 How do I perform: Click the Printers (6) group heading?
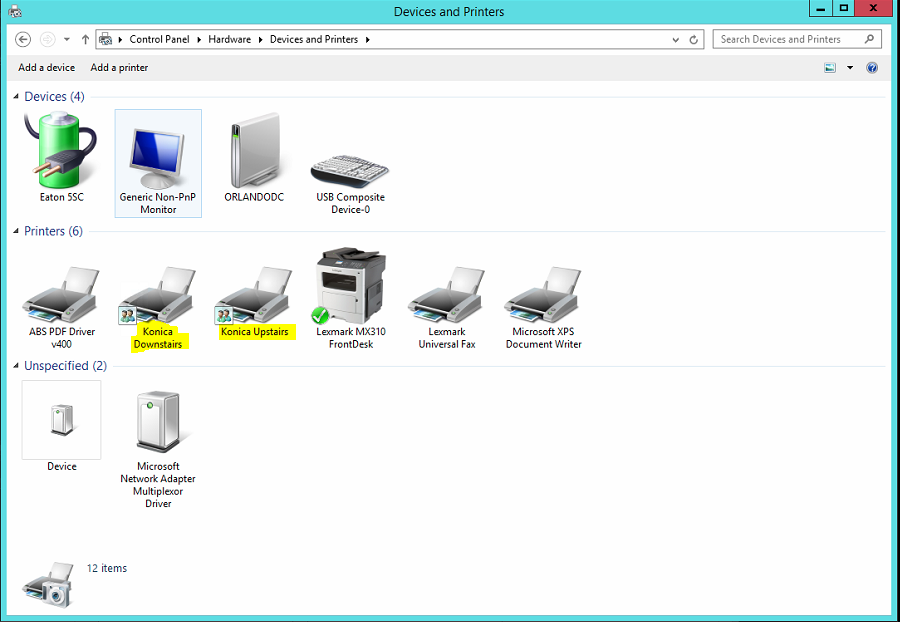(x=53, y=231)
